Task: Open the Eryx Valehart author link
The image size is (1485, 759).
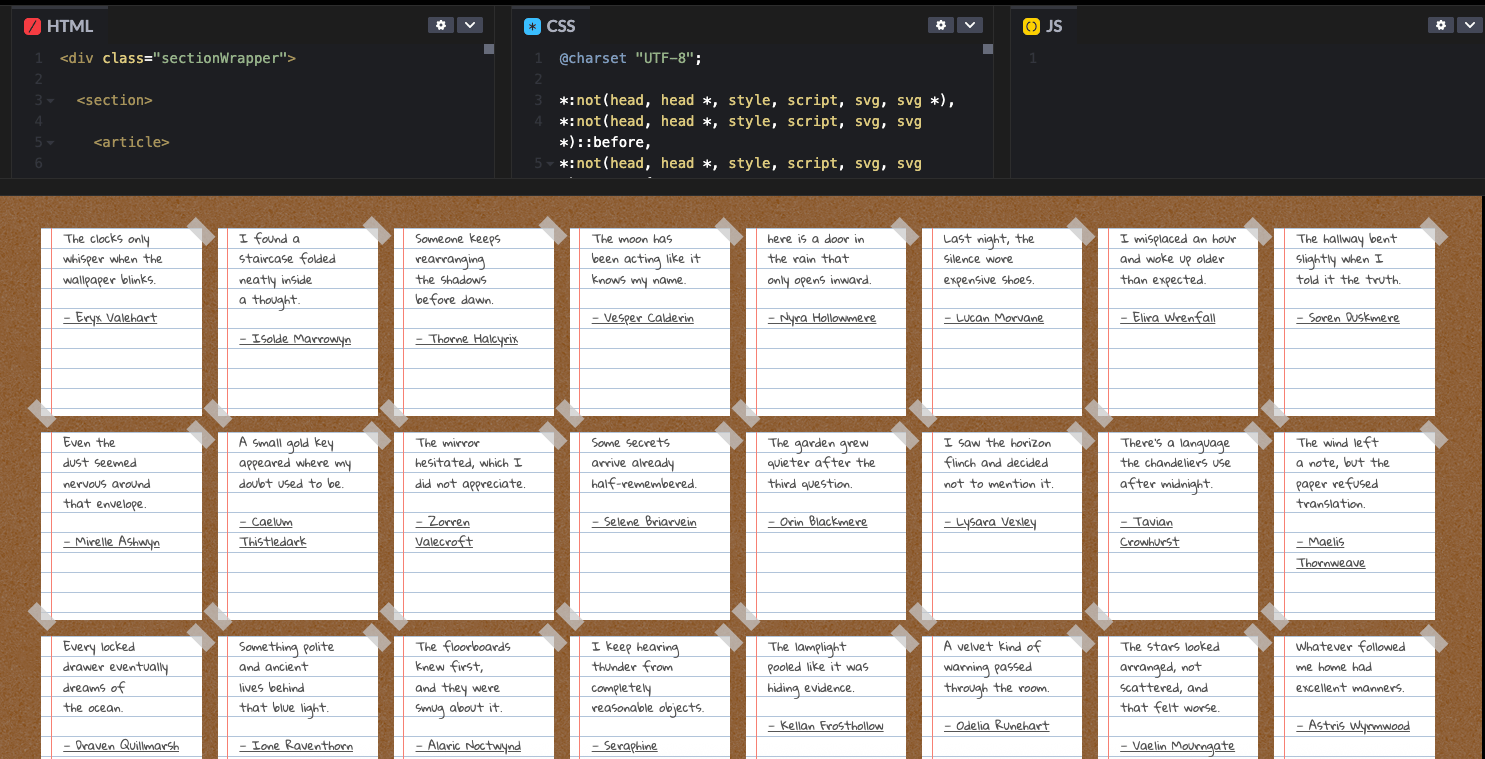Action: (x=110, y=318)
